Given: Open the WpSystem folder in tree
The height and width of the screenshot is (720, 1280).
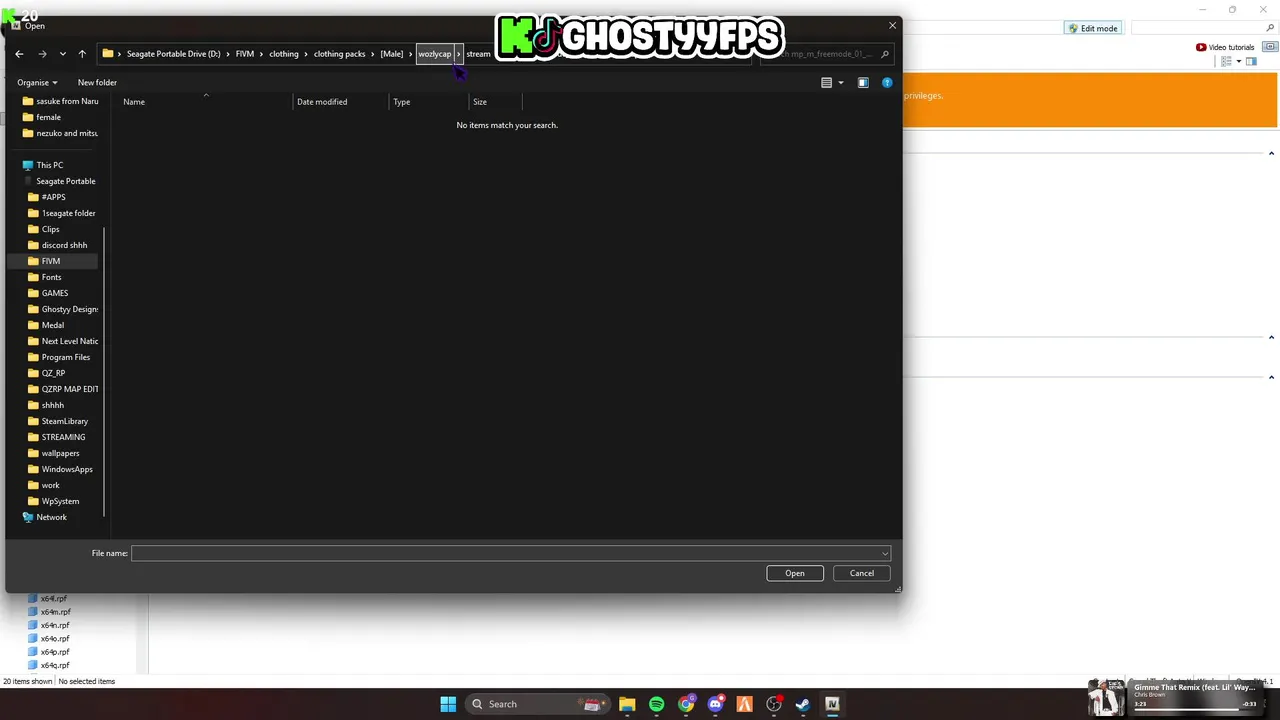Looking at the screenshot, I should point(54,501).
